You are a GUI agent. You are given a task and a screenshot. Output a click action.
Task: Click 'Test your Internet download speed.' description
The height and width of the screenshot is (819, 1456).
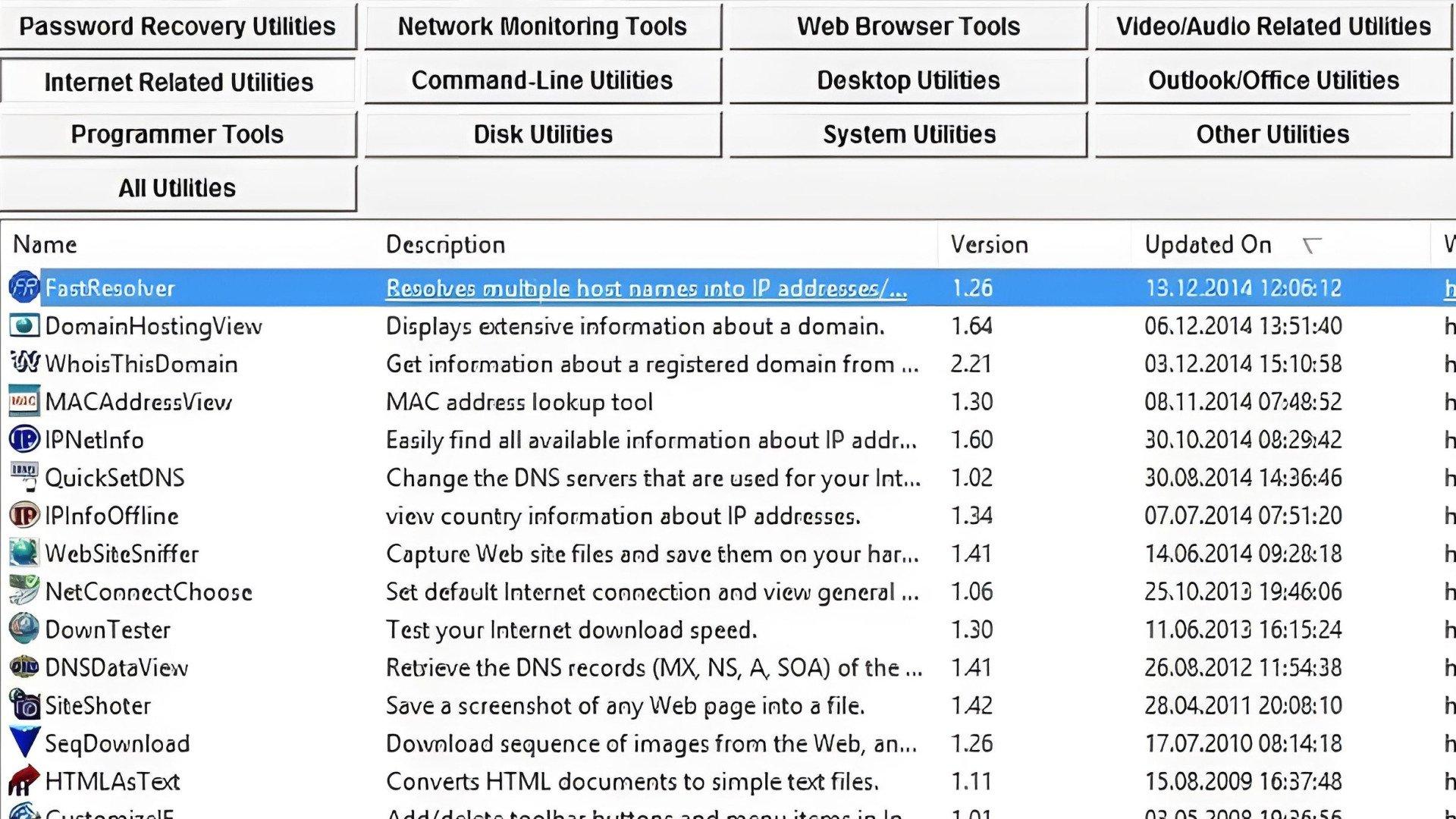(571, 629)
